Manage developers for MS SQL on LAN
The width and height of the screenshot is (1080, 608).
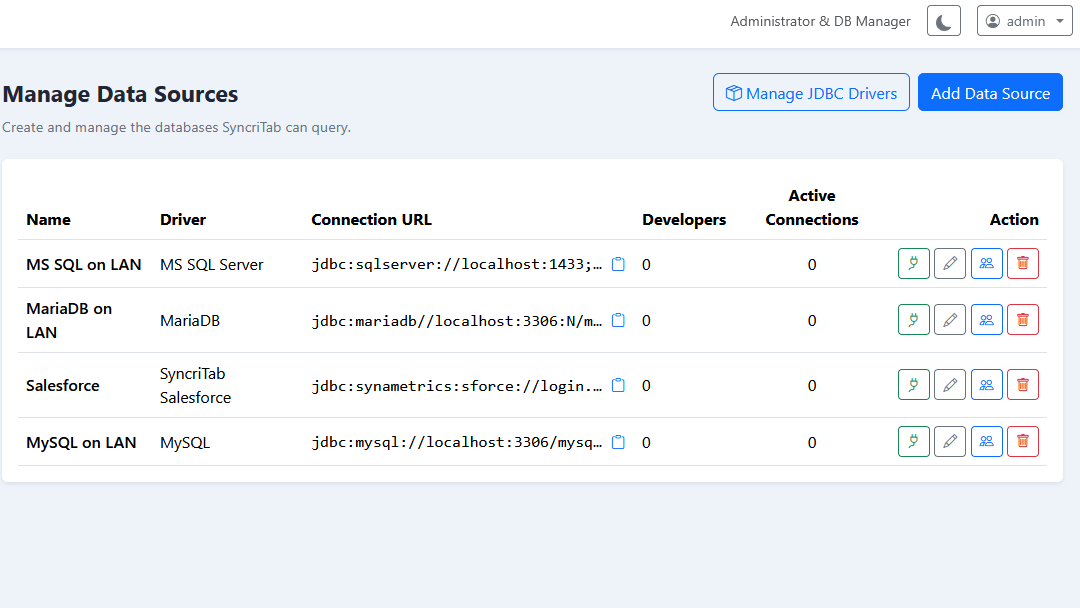(x=986, y=264)
